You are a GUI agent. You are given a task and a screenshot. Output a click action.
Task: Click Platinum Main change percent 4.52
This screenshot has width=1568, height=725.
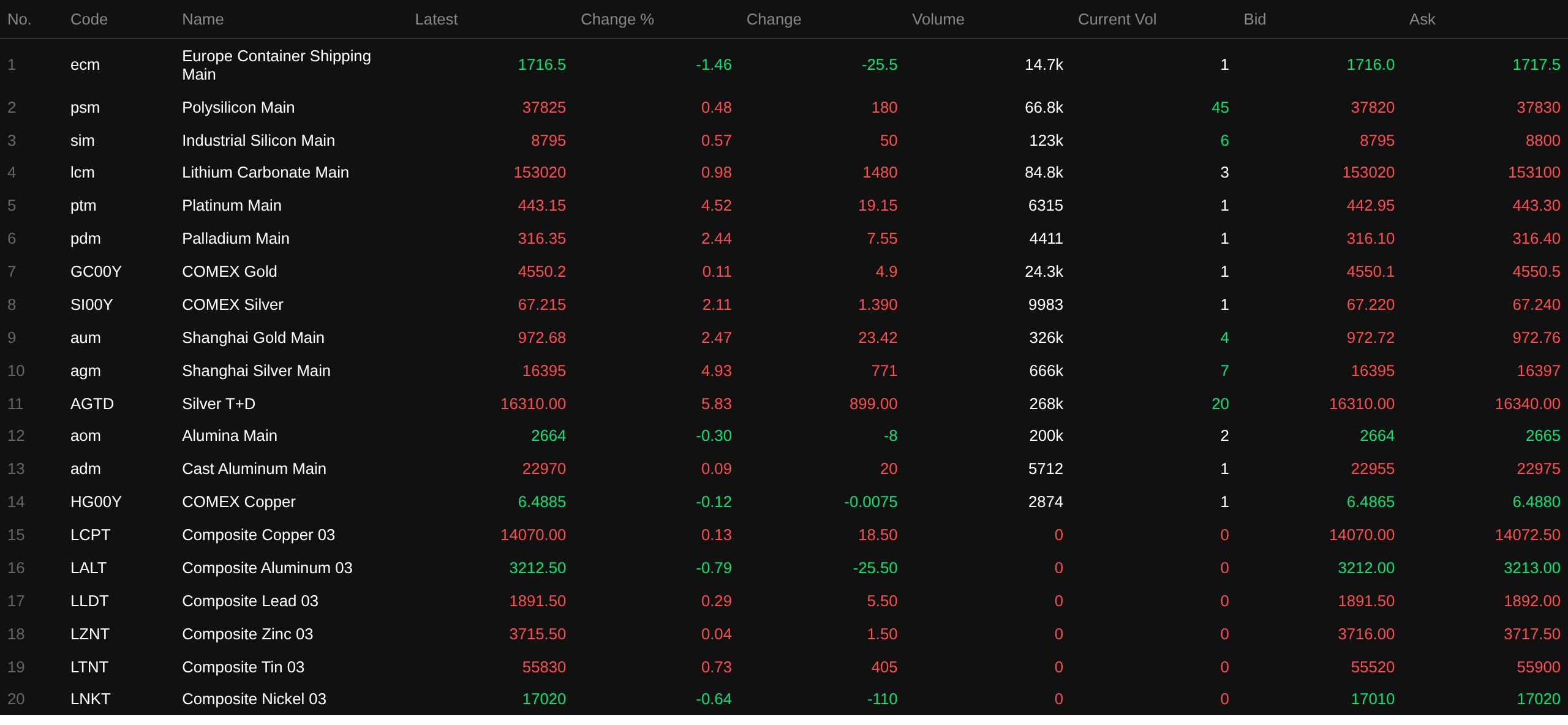[717, 206]
